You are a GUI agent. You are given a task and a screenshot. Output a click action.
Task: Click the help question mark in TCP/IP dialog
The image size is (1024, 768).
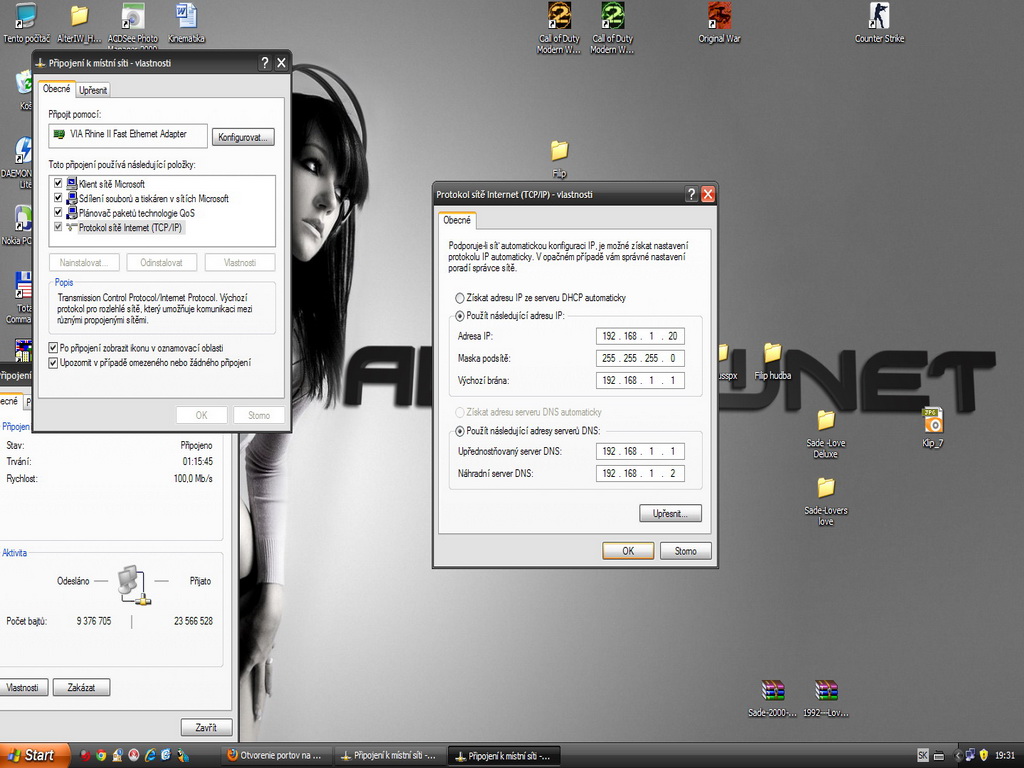(691, 194)
